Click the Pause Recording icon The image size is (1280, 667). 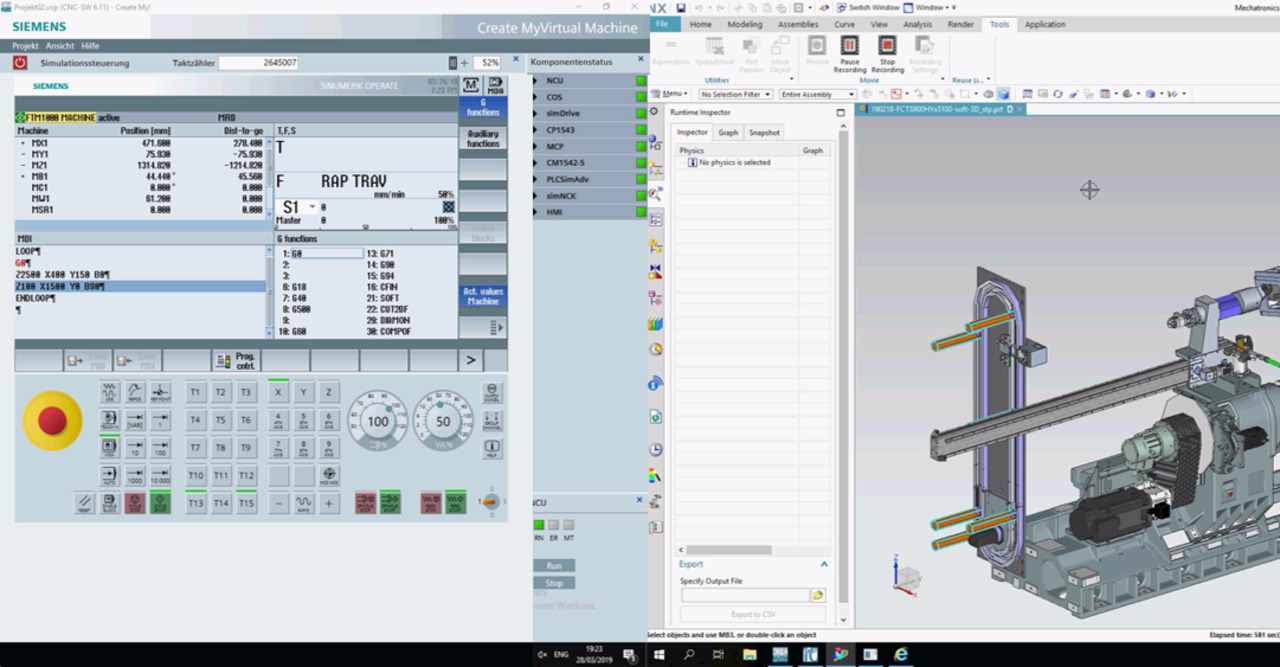click(849, 45)
